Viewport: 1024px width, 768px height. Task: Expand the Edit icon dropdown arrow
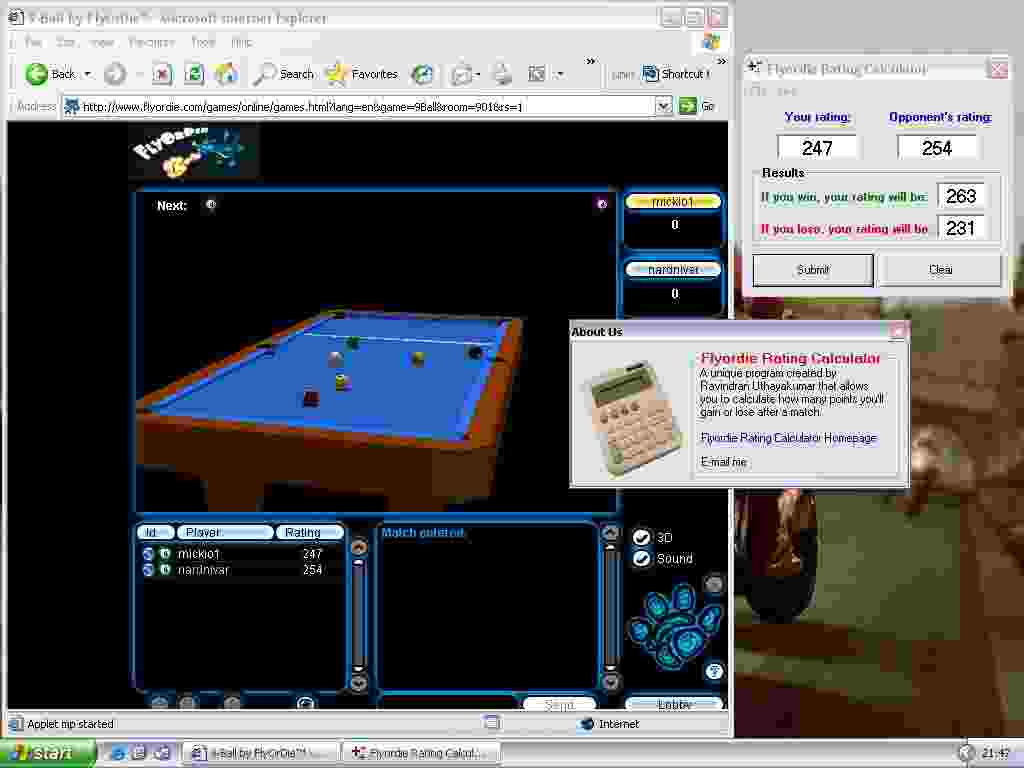[559, 74]
